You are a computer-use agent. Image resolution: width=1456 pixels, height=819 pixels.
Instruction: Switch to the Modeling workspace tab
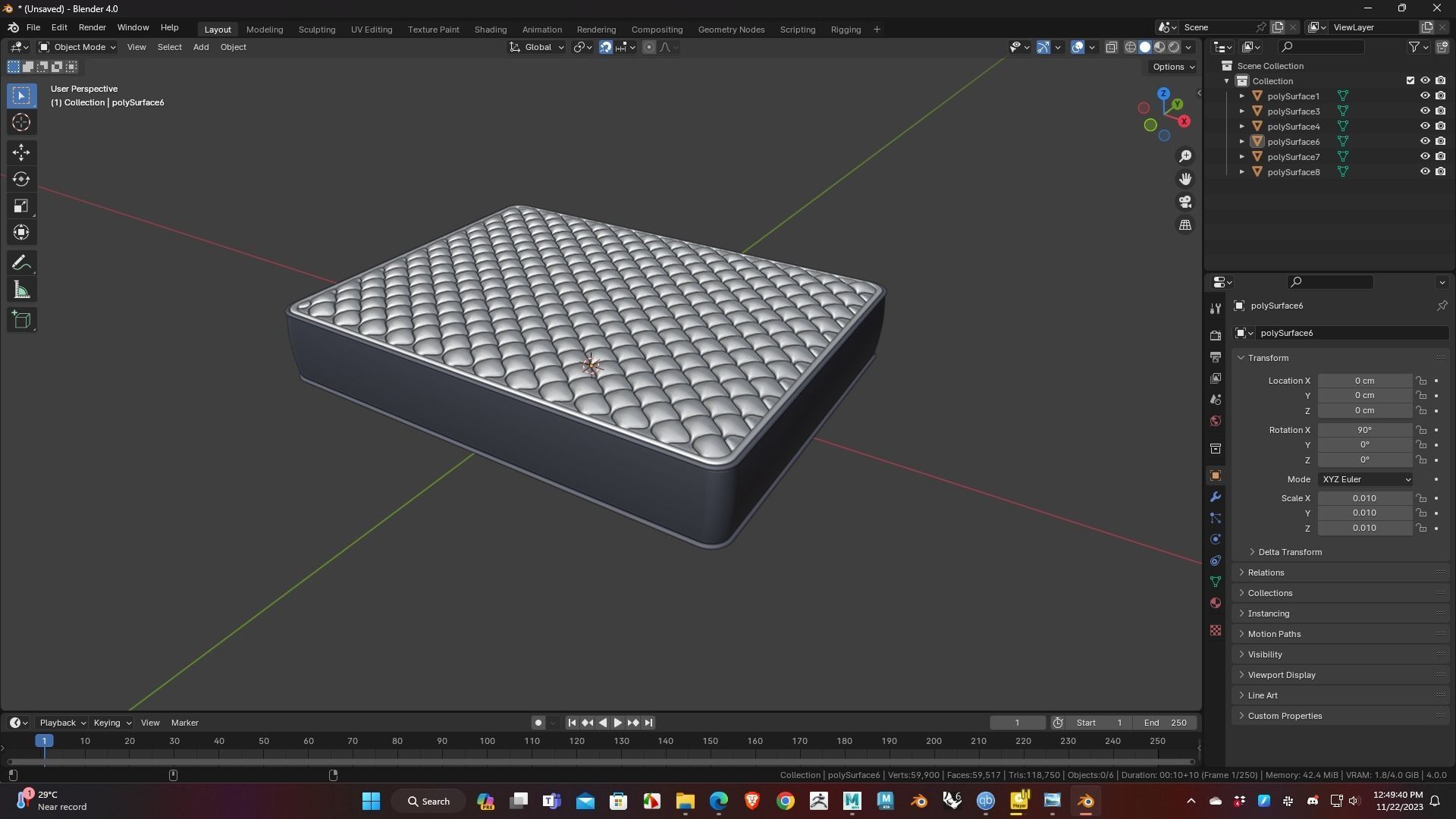pos(265,30)
